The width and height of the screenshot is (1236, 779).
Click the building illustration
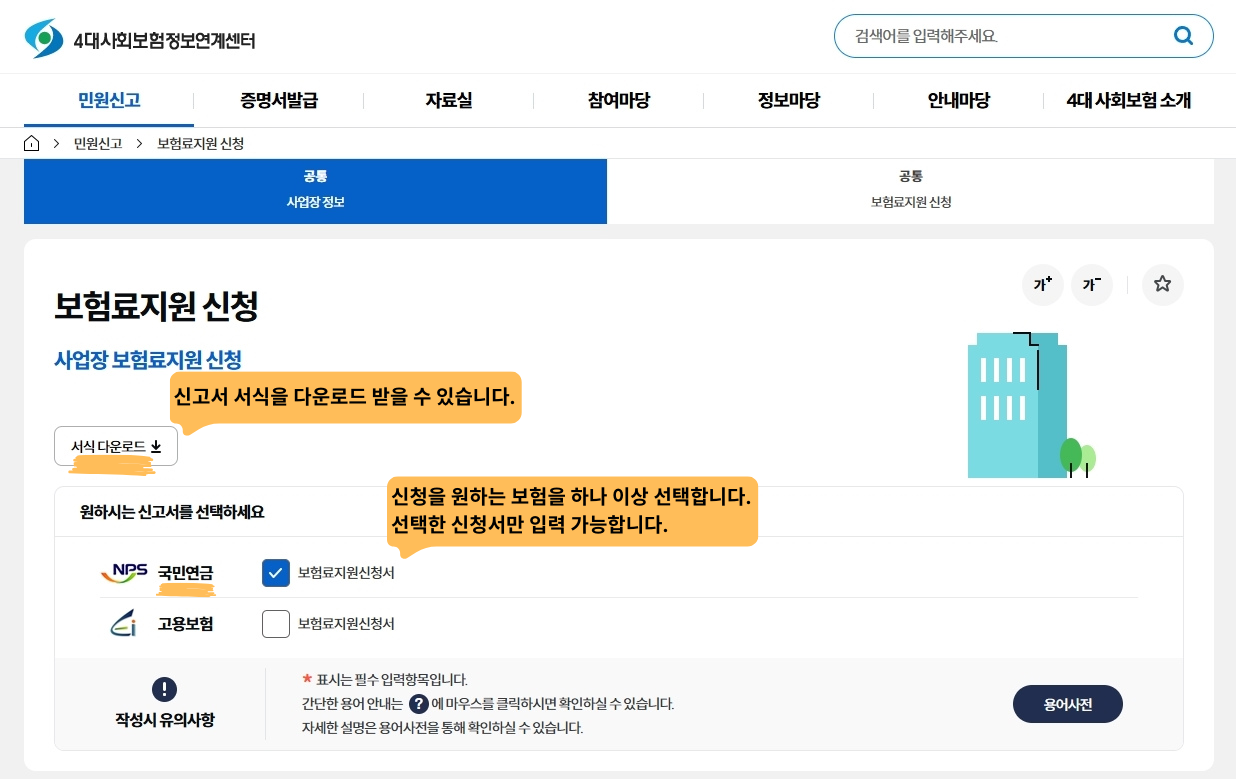[x=1031, y=405]
